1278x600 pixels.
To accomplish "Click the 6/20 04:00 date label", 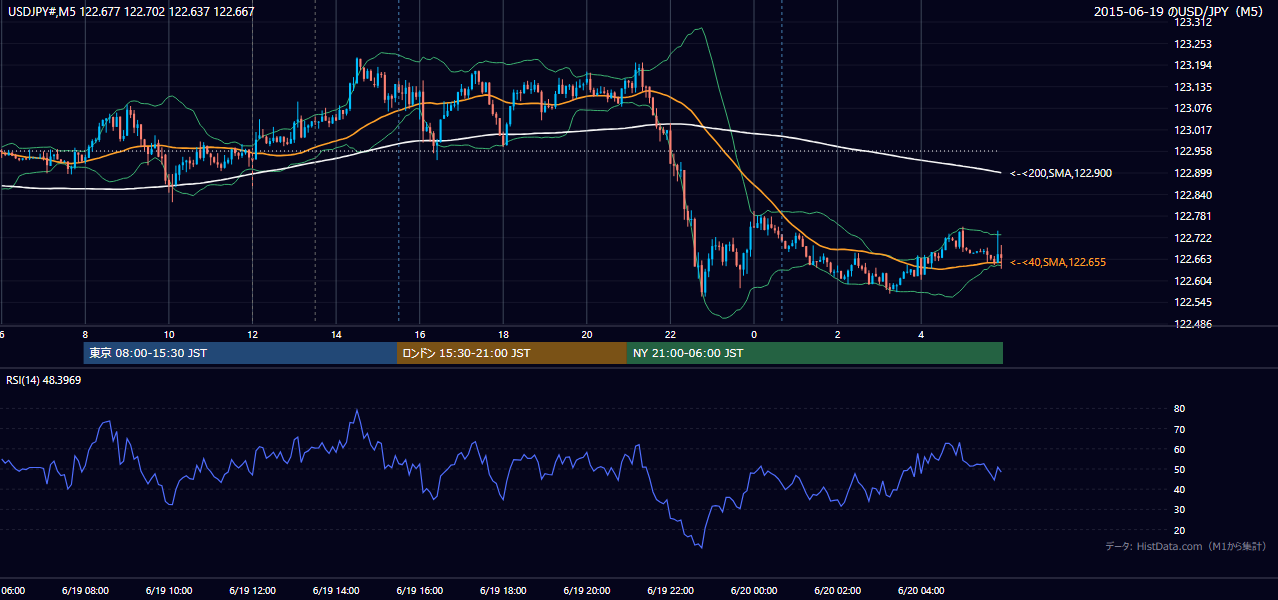I will 921,590.
